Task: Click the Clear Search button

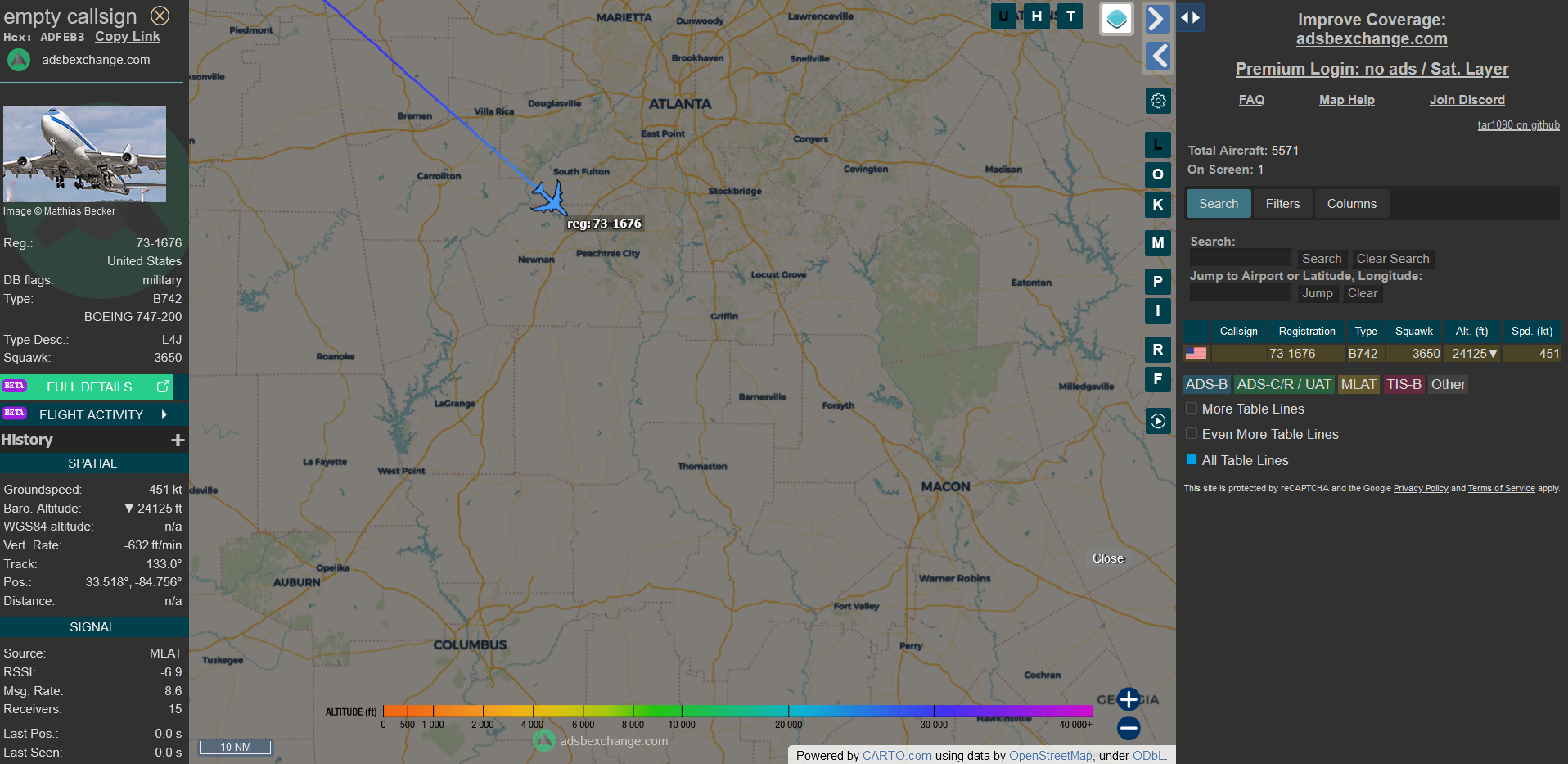Action: (1393, 259)
